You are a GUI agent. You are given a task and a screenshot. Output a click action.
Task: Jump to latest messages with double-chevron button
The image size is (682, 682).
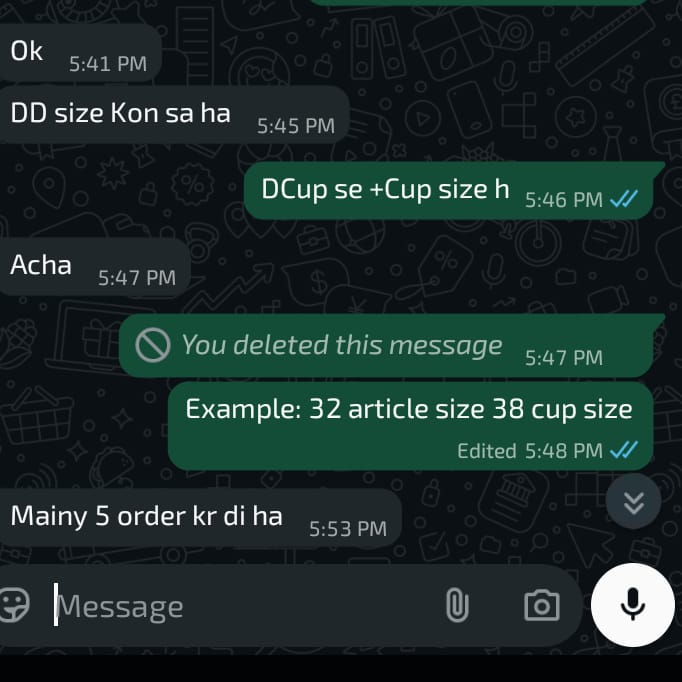(634, 501)
